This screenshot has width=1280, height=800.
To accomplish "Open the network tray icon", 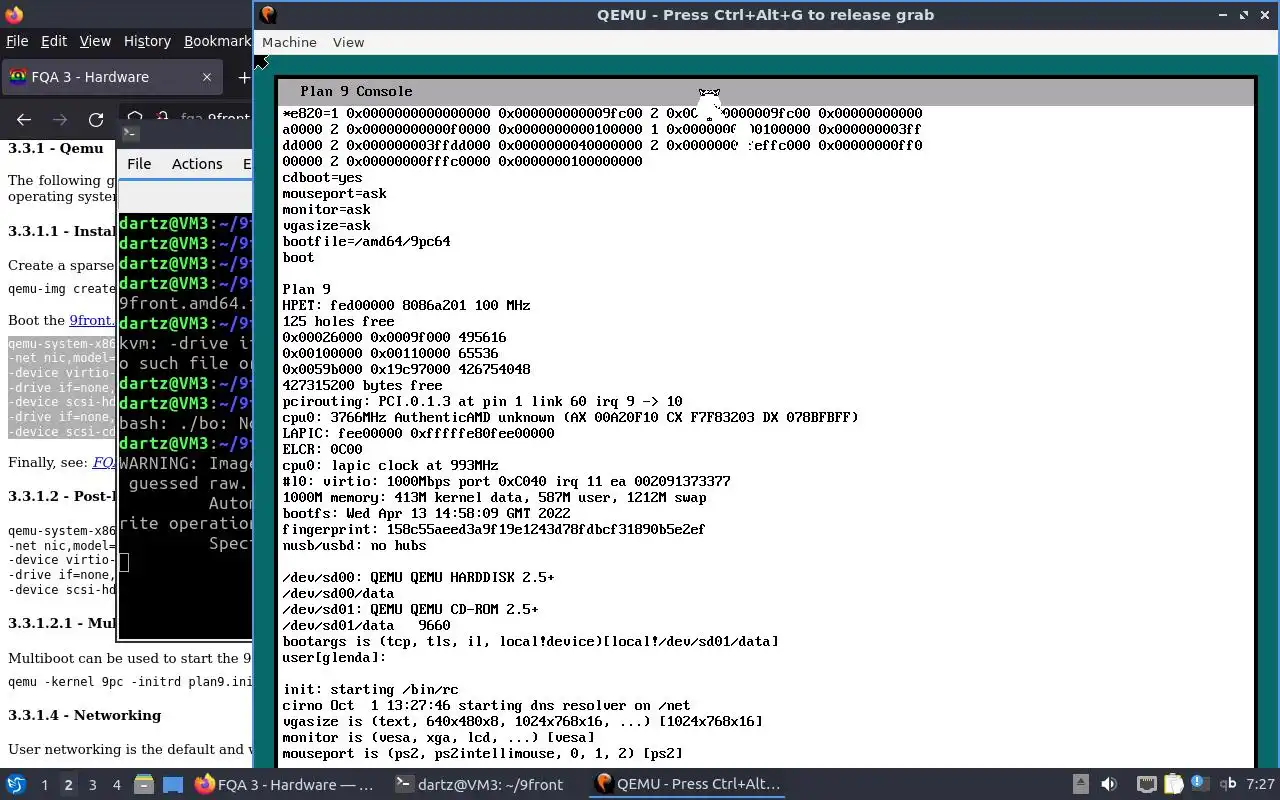I will [x=1146, y=784].
